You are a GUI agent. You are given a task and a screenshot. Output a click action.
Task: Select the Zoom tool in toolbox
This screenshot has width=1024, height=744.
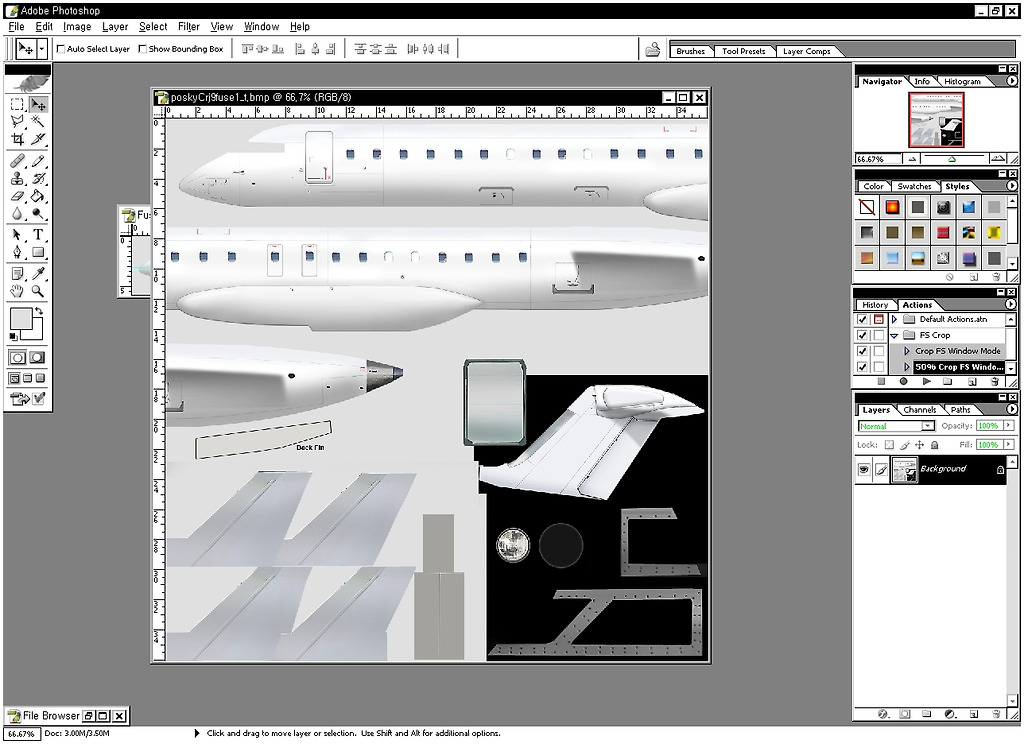(x=38, y=291)
